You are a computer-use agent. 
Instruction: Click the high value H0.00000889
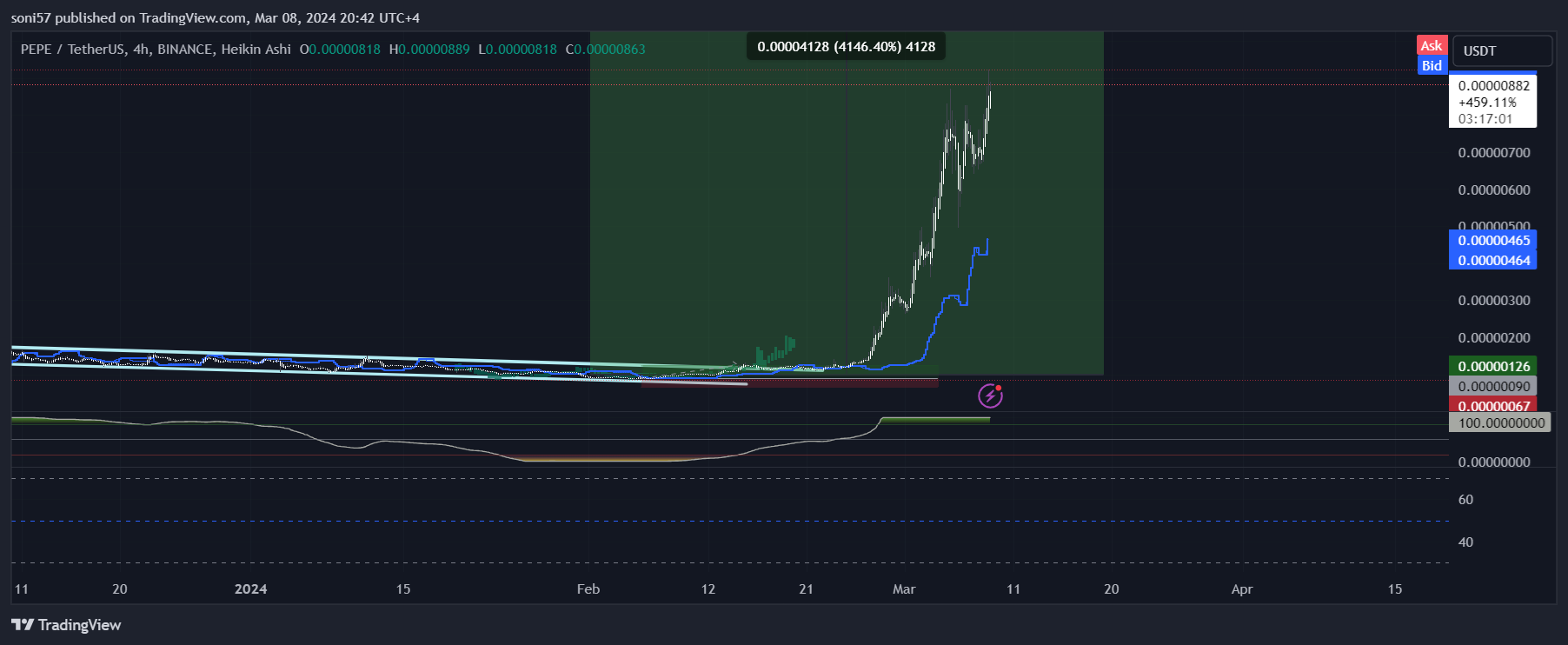(x=429, y=50)
